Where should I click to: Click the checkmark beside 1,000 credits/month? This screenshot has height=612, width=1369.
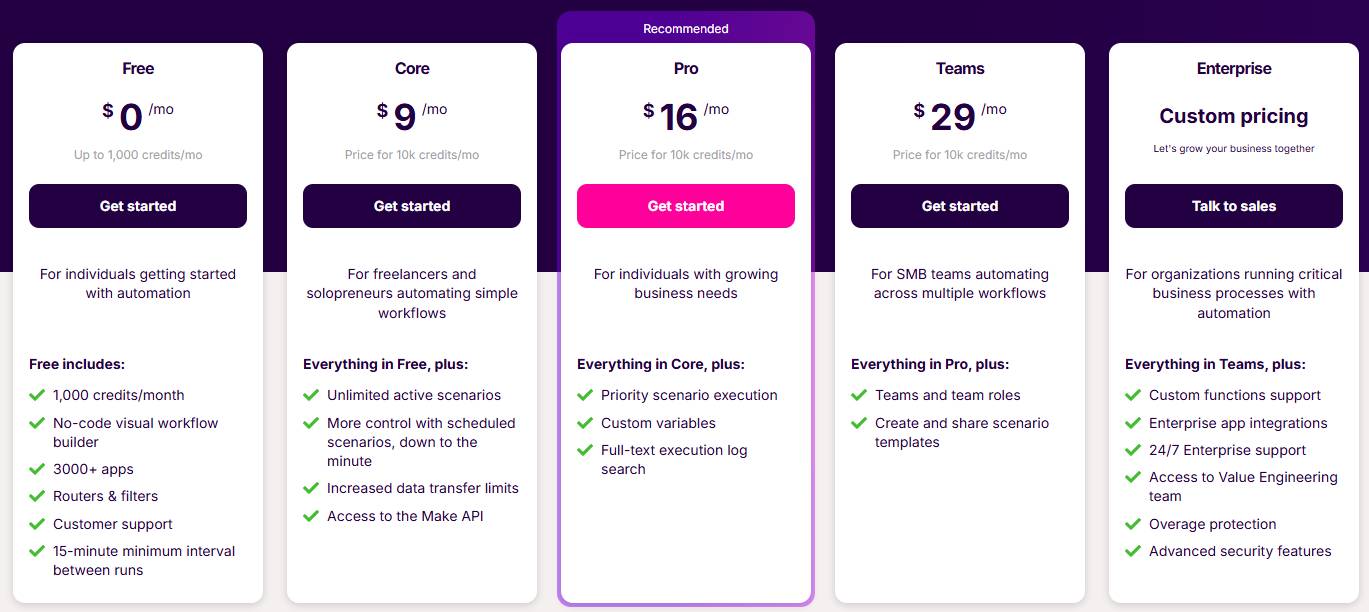pyautogui.click(x=37, y=395)
